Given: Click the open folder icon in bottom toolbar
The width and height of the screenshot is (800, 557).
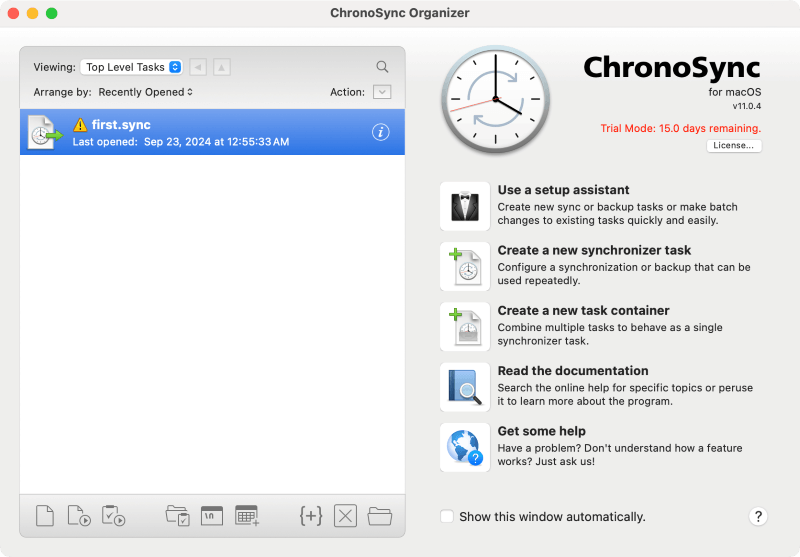Looking at the screenshot, I should click(x=380, y=516).
